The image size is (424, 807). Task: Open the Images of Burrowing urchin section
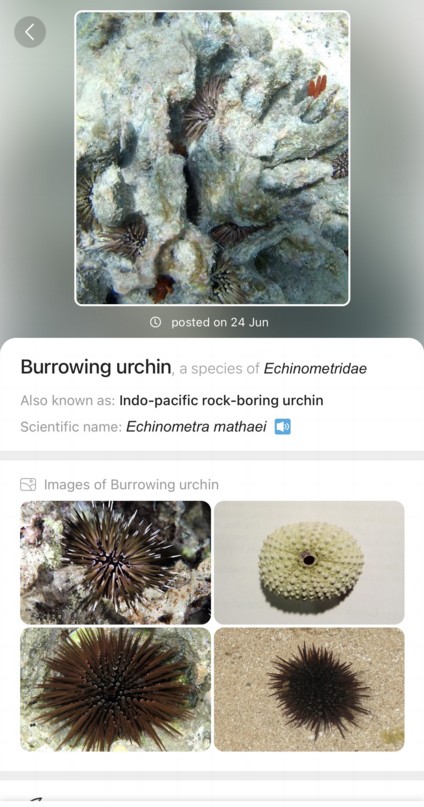pos(119,484)
